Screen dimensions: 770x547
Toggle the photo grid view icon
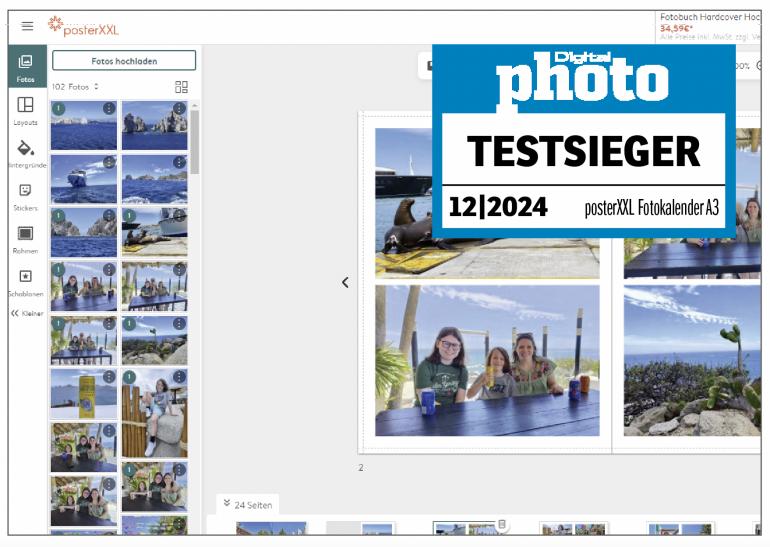(x=181, y=87)
